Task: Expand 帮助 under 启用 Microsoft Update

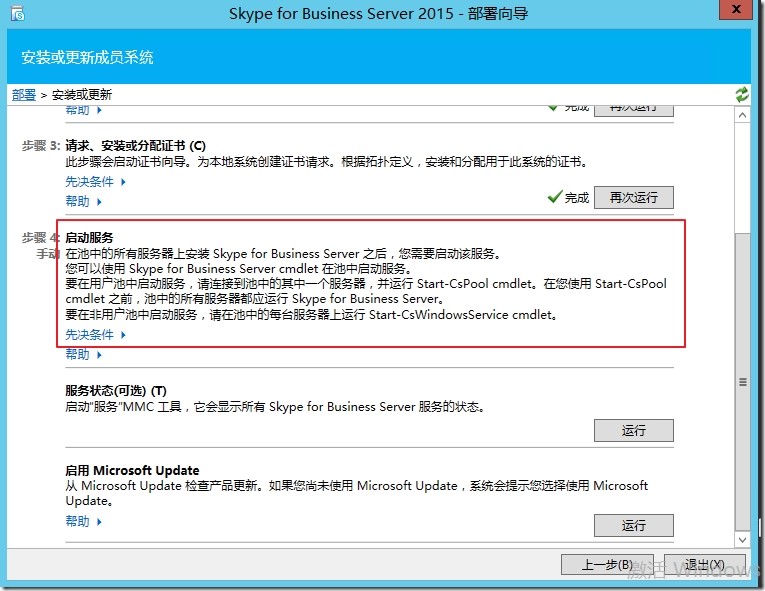Action: pos(83,522)
